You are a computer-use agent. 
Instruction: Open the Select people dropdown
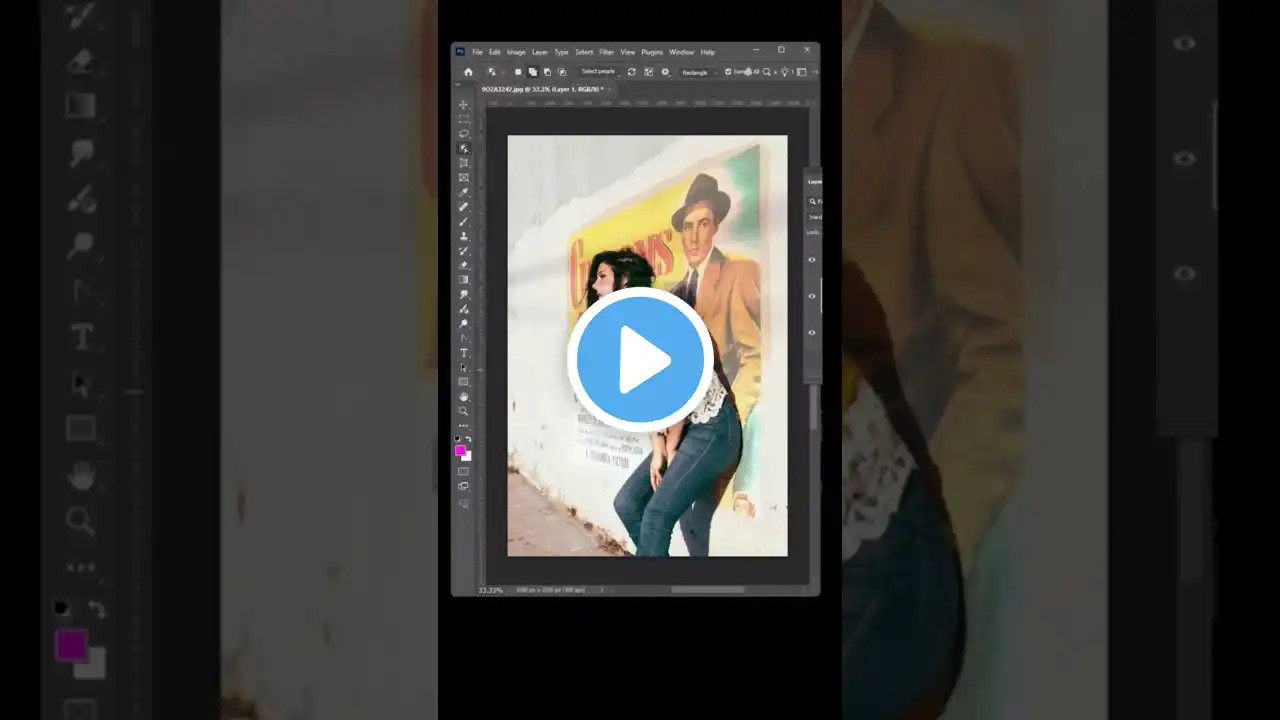[x=599, y=72]
